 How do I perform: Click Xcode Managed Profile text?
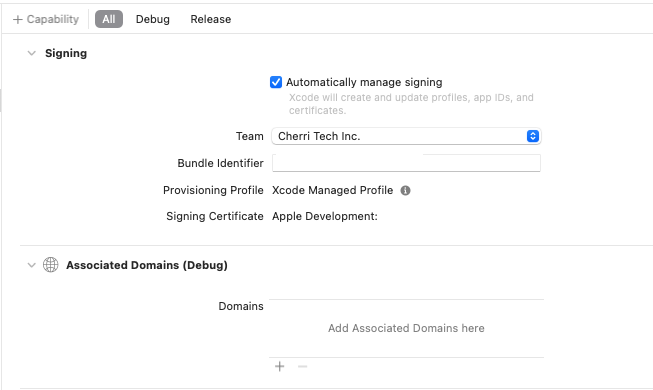(332, 190)
